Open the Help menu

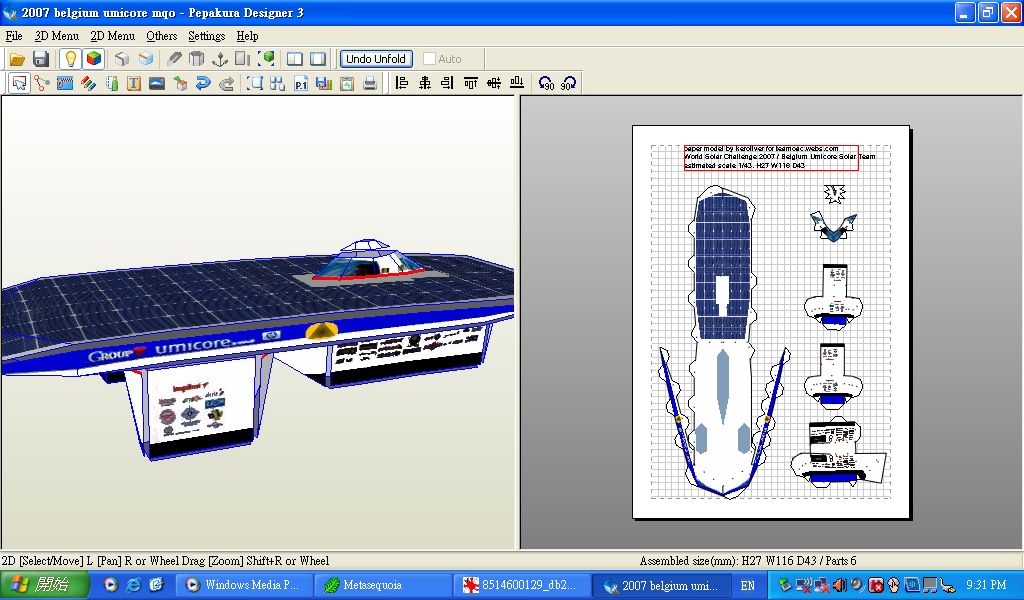point(248,36)
